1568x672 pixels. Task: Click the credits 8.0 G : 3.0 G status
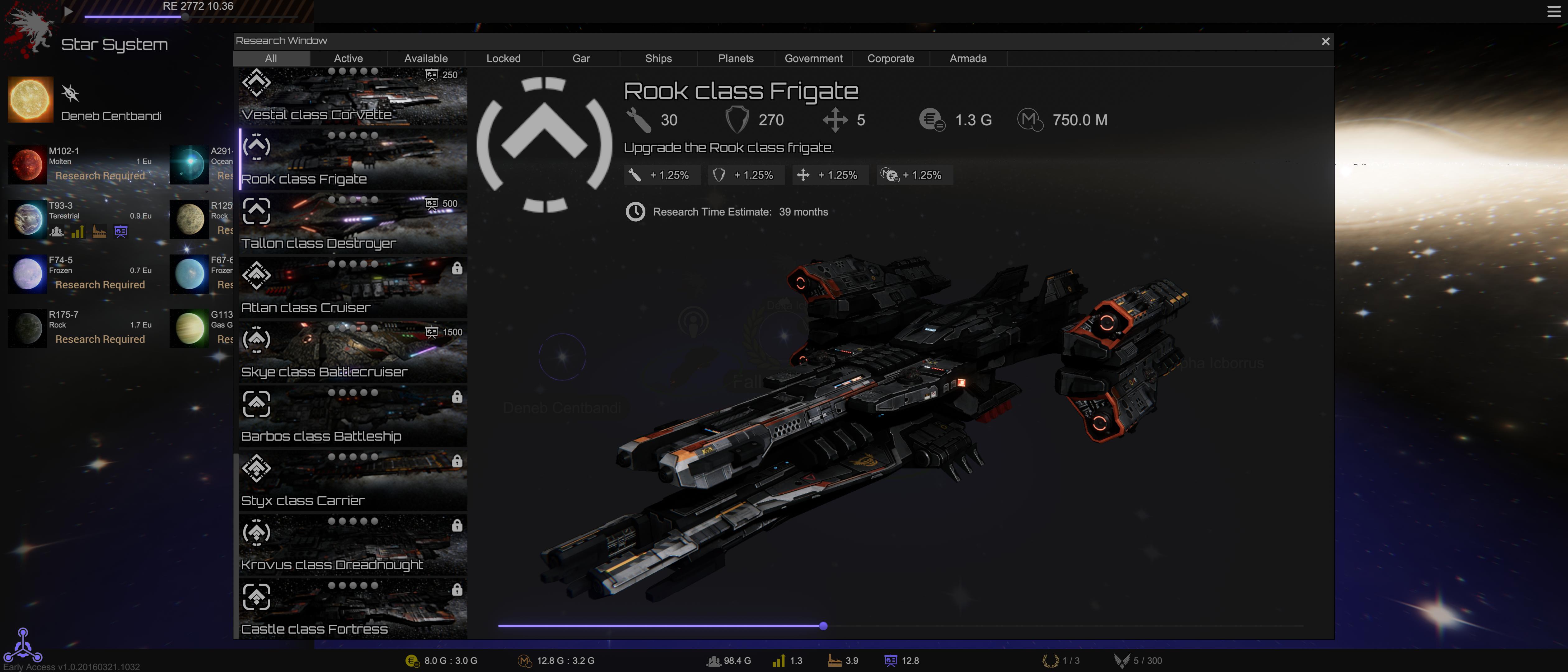[x=441, y=660]
